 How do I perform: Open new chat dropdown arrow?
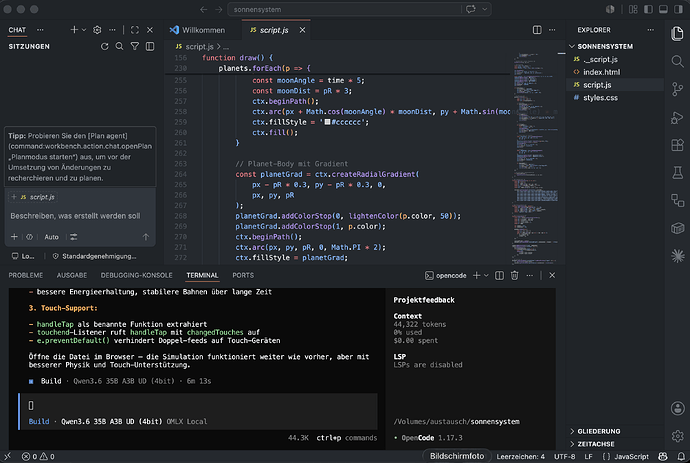(84, 30)
